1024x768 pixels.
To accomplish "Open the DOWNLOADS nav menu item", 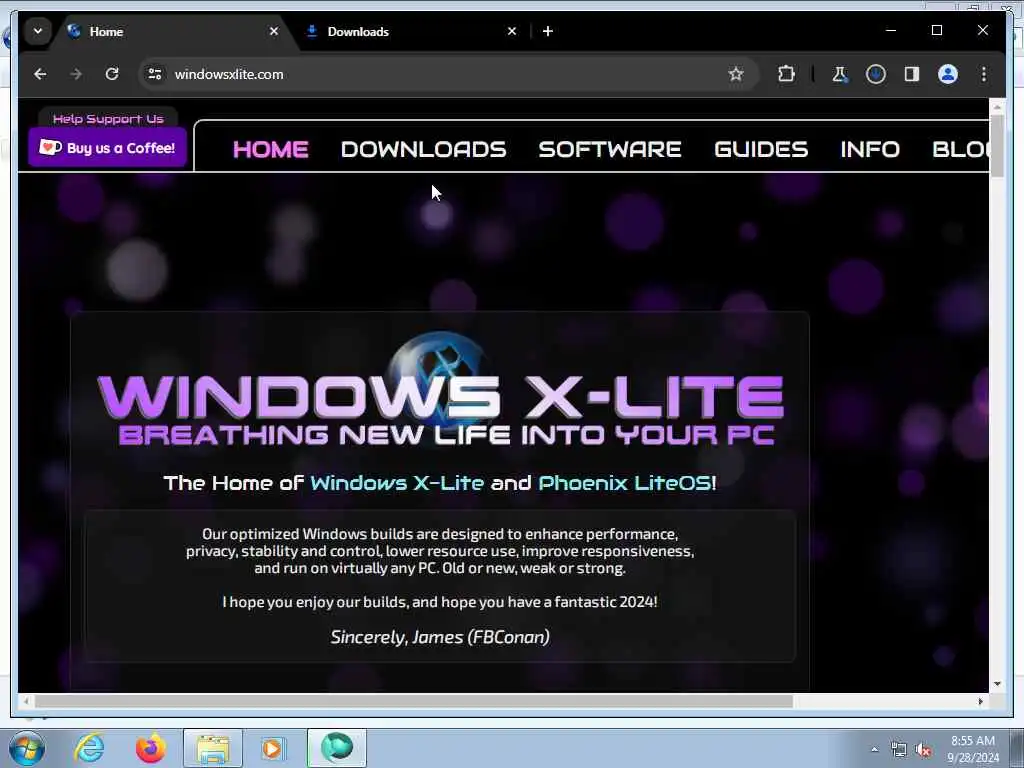I will tap(423, 149).
